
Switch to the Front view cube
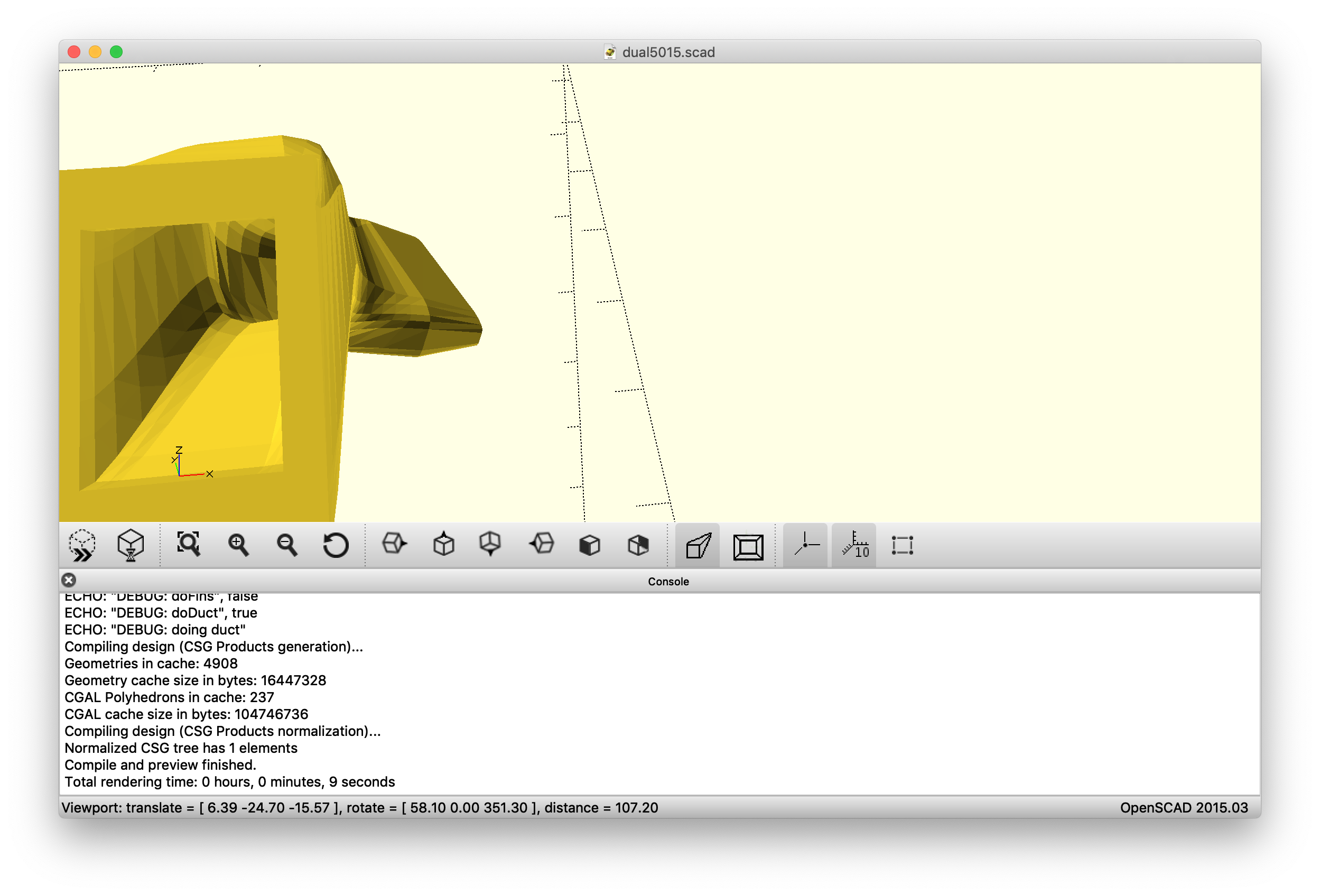590,545
